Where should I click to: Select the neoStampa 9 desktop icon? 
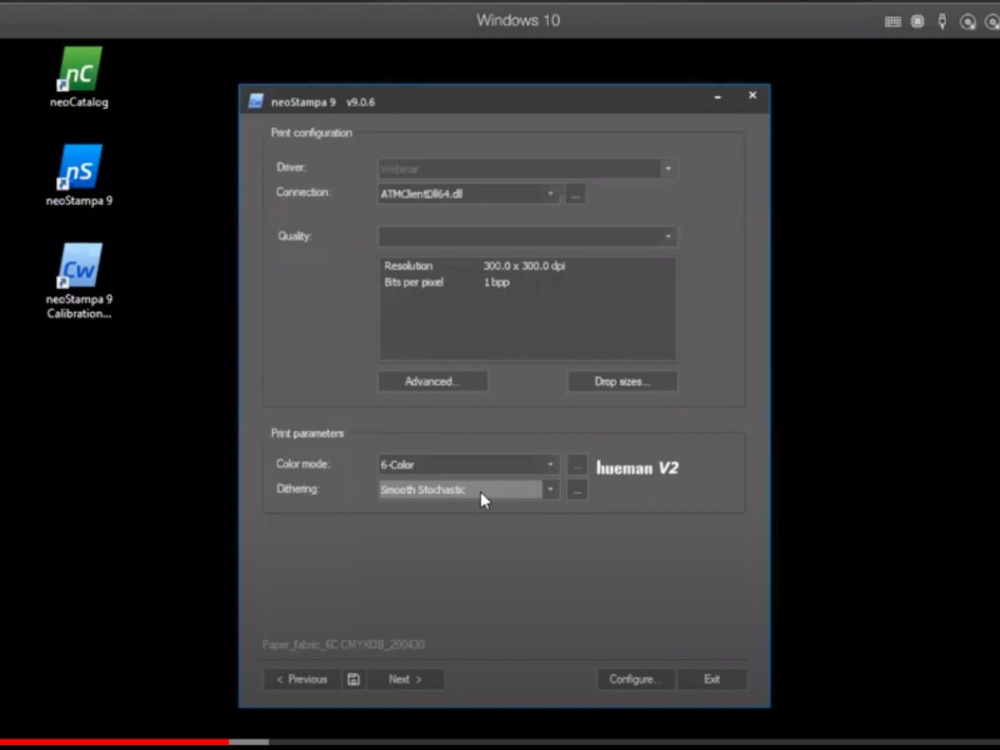79,175
